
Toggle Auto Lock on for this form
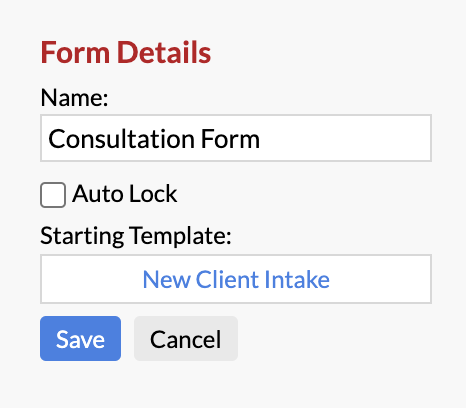[53, 195]
